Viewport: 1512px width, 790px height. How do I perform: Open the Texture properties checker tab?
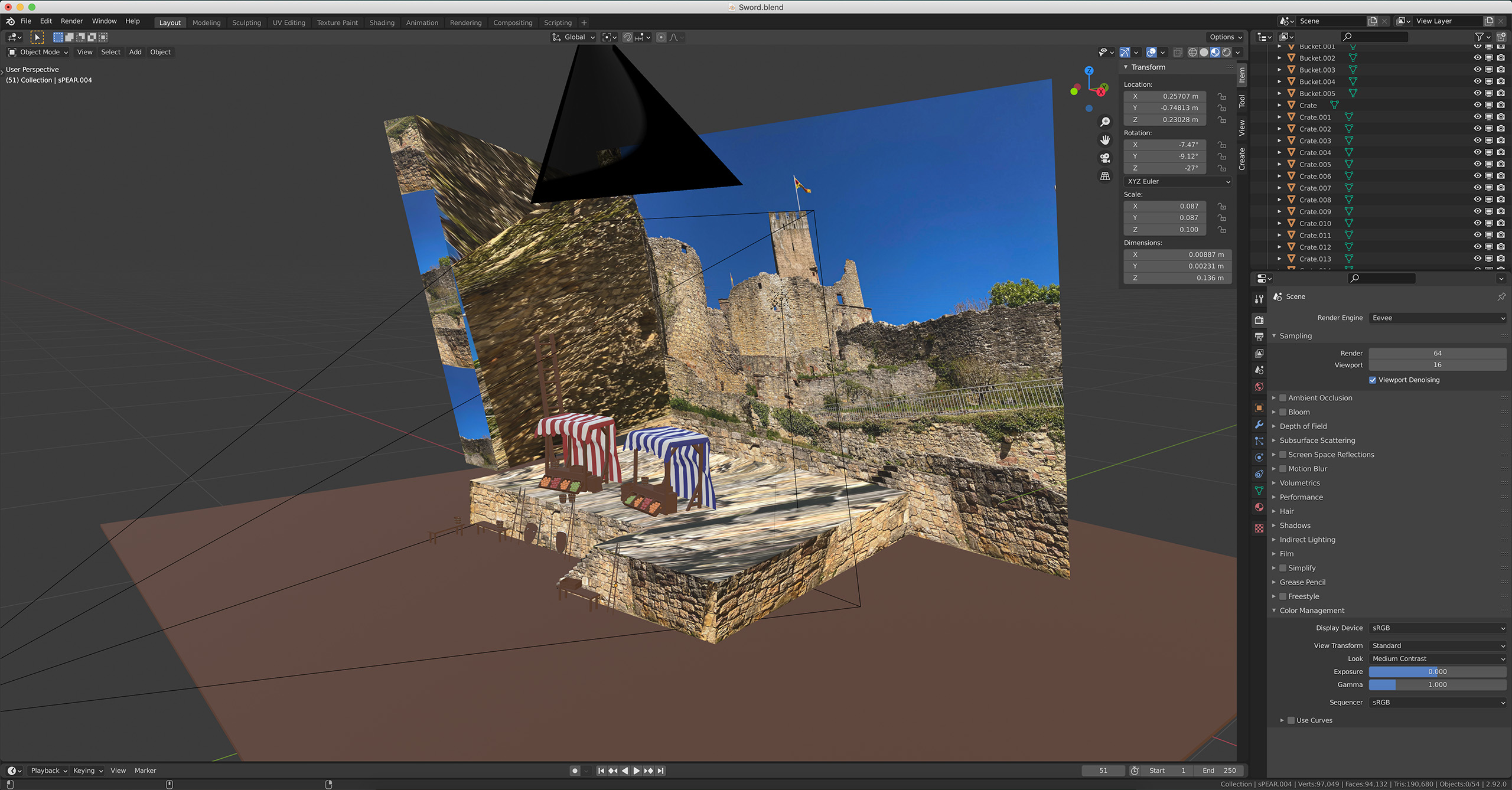click(1259, 528)
